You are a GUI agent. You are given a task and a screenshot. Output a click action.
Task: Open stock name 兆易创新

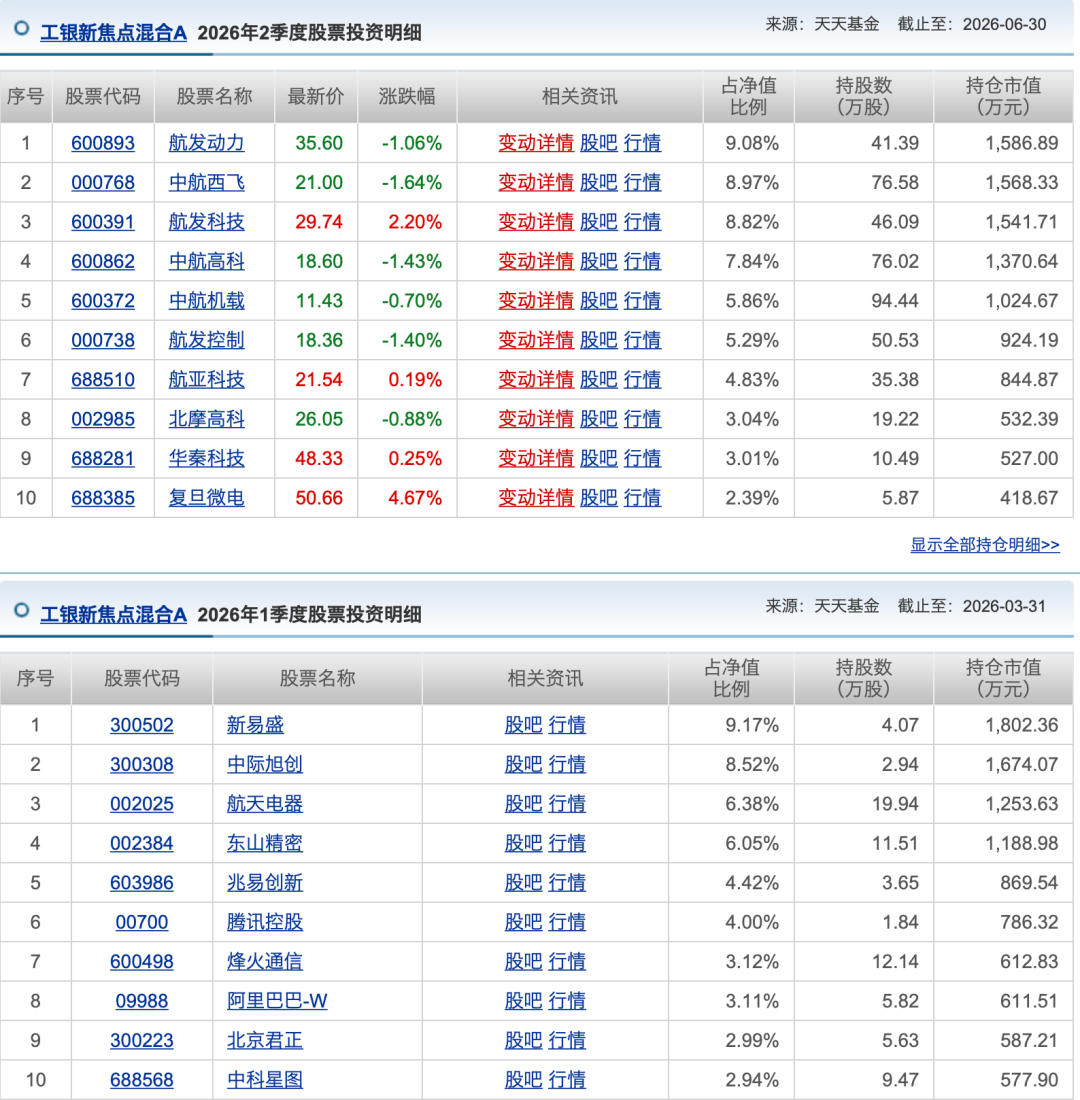[x=265, y=883]
